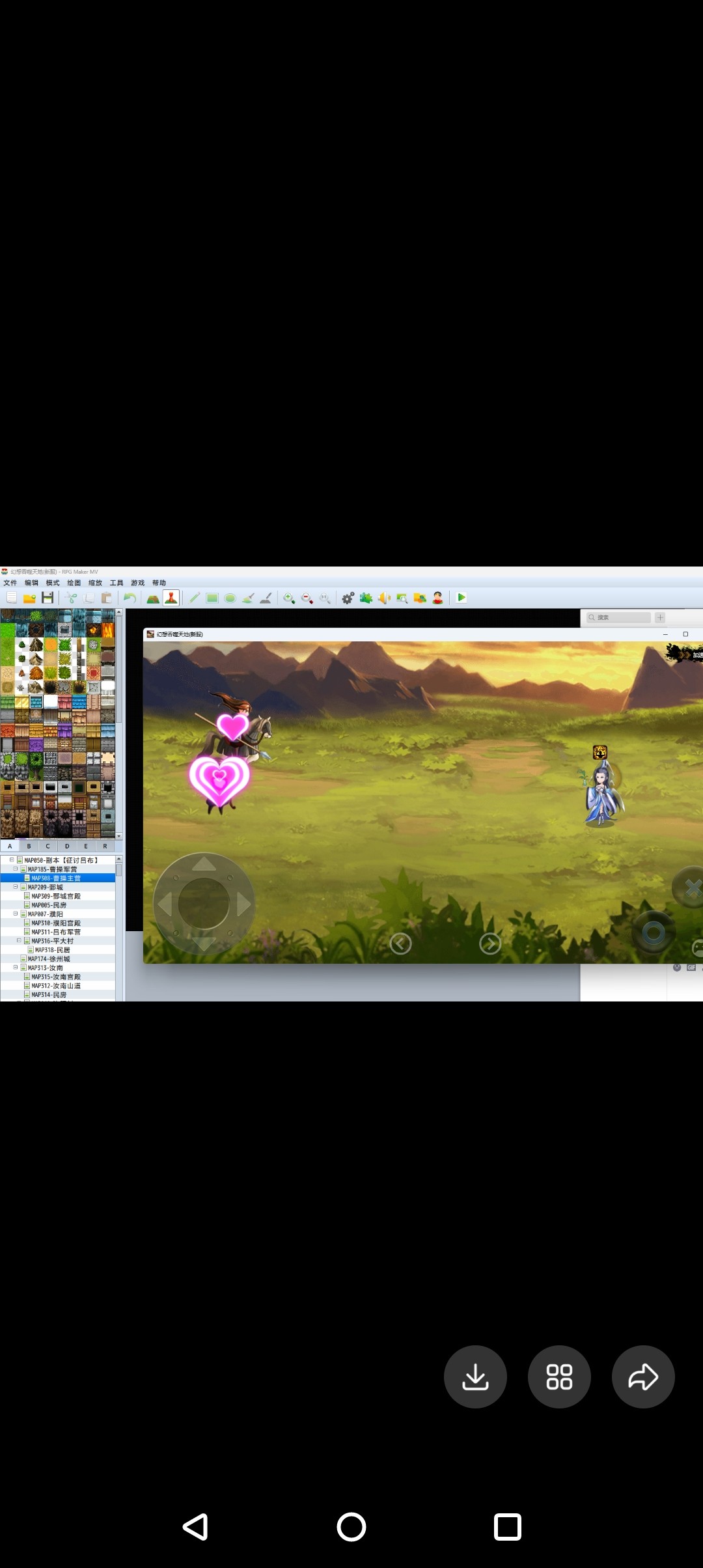Select the Pencil drawing tool

click(x=195, y=598)
